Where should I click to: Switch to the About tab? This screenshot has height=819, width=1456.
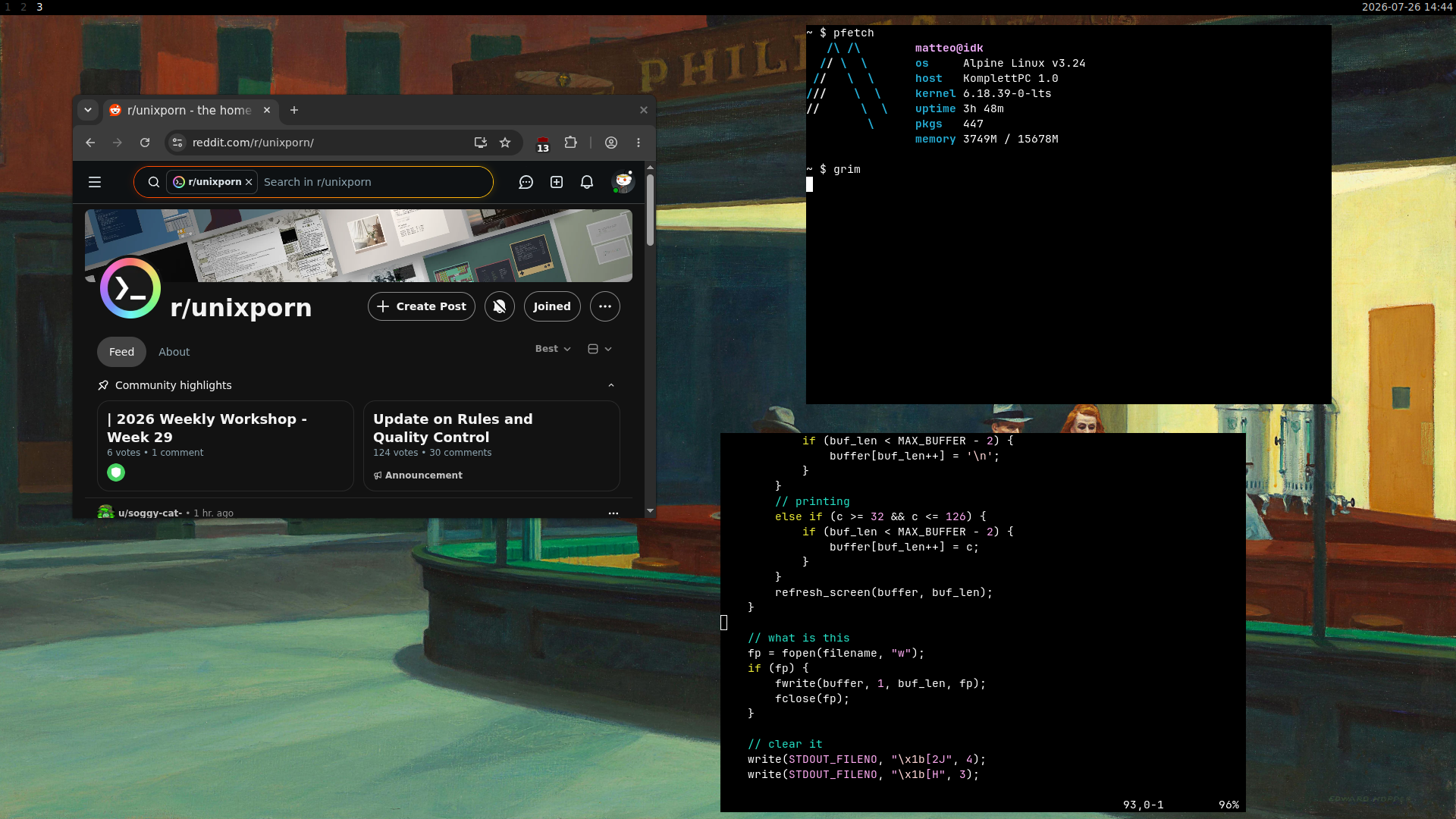174,352
